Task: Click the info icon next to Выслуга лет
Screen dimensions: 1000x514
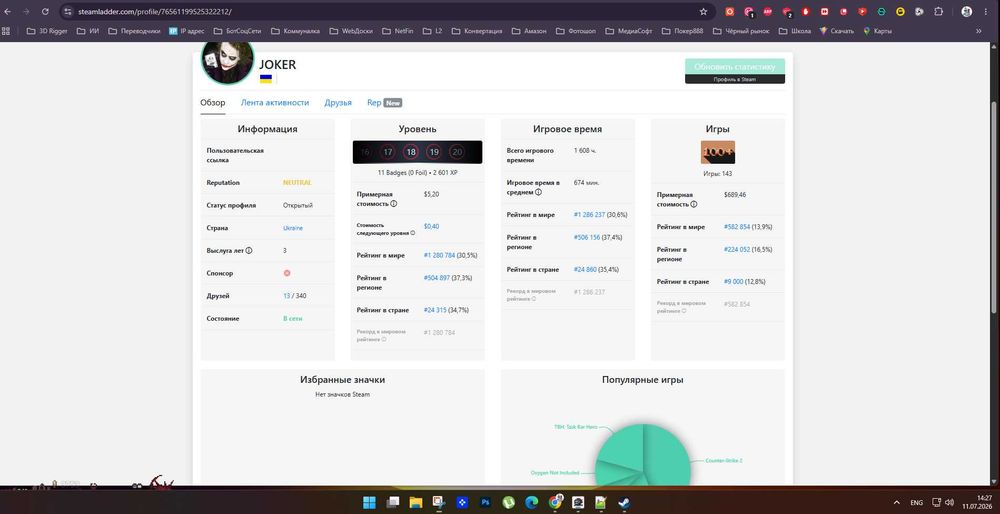Action: (249, 251)
